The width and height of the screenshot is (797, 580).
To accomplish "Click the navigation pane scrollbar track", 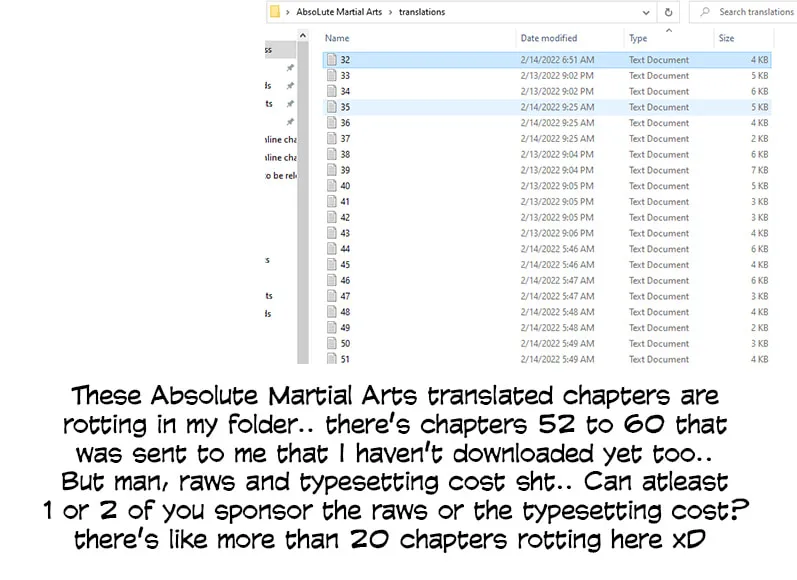I will (303, 203).
